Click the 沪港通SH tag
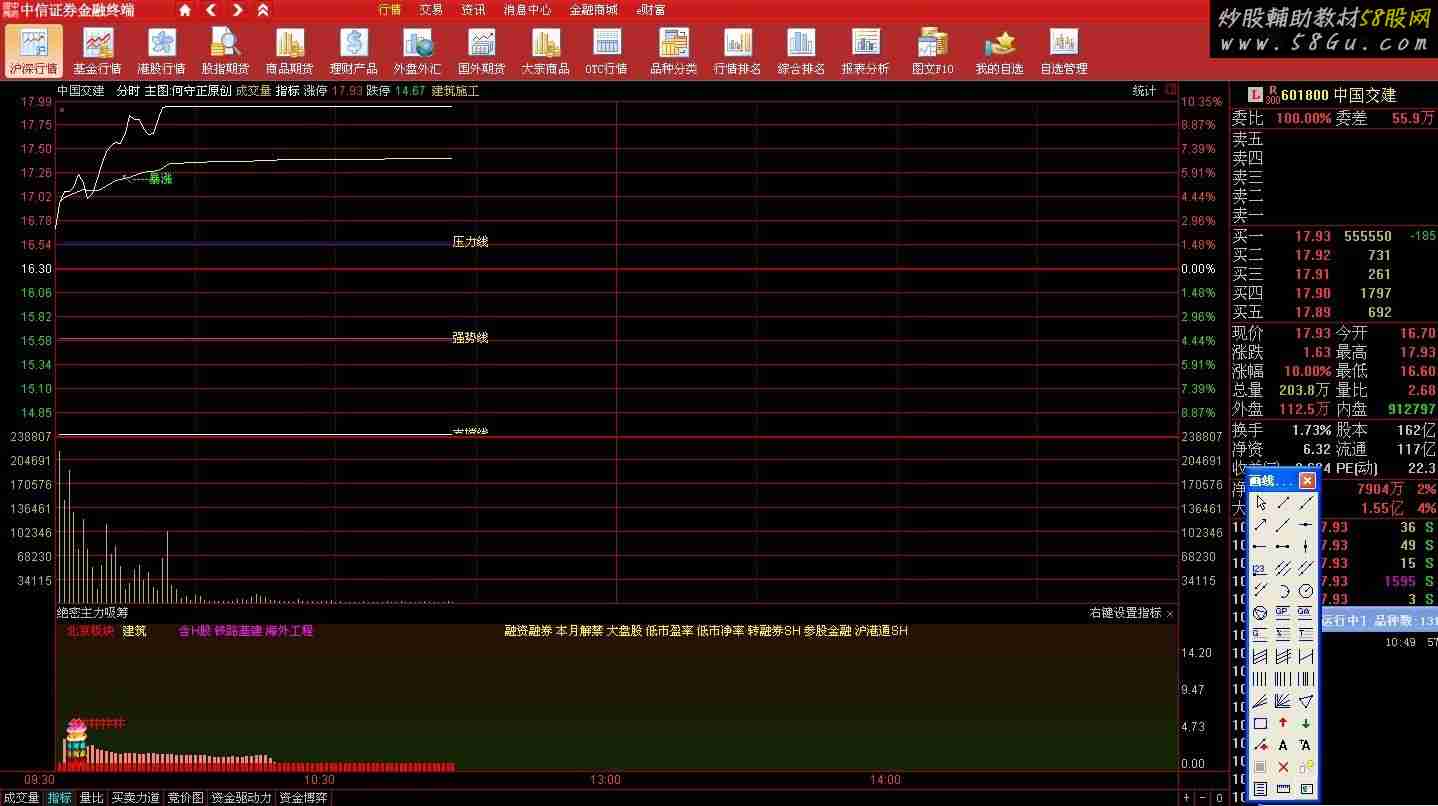Viewport: 1438px width, 806px height. [x=881, y=631]
